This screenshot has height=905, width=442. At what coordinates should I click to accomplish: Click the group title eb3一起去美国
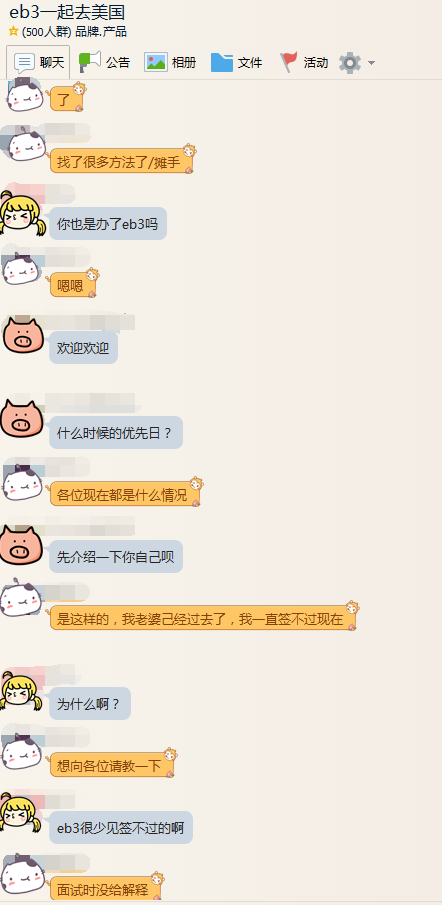(67, 12)
